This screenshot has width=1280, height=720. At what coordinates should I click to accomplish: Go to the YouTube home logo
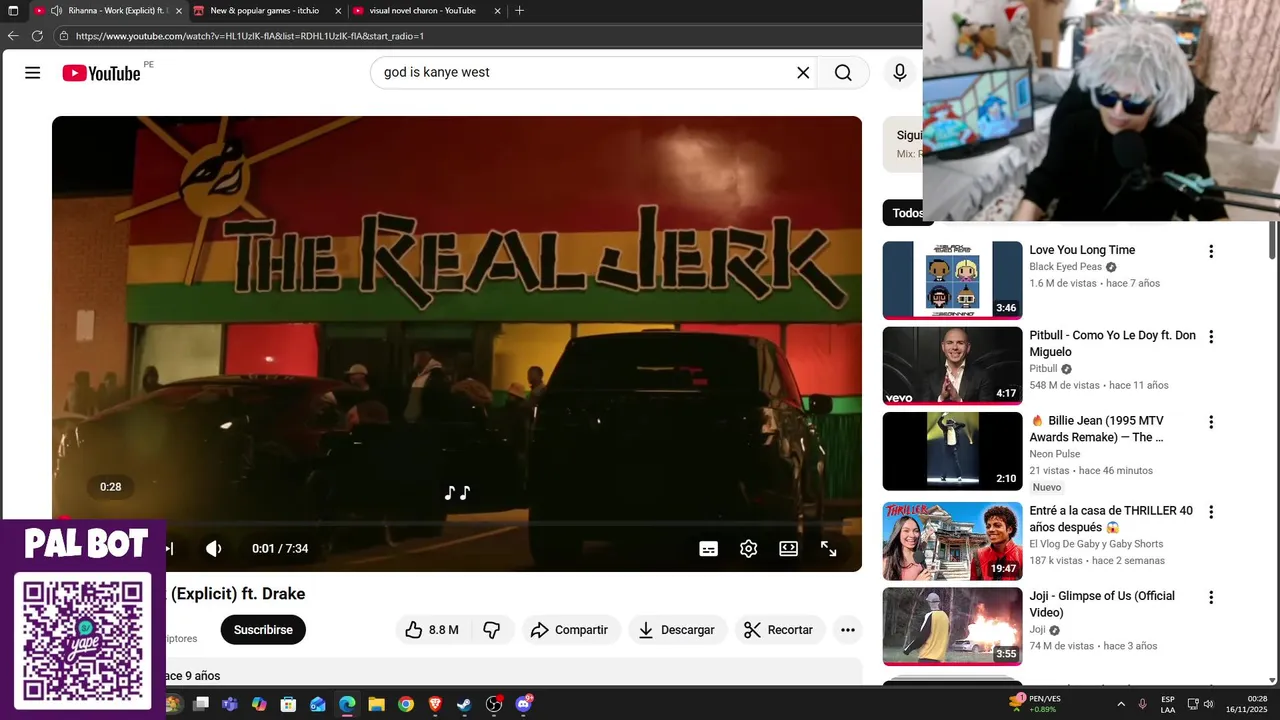[101, 73]
